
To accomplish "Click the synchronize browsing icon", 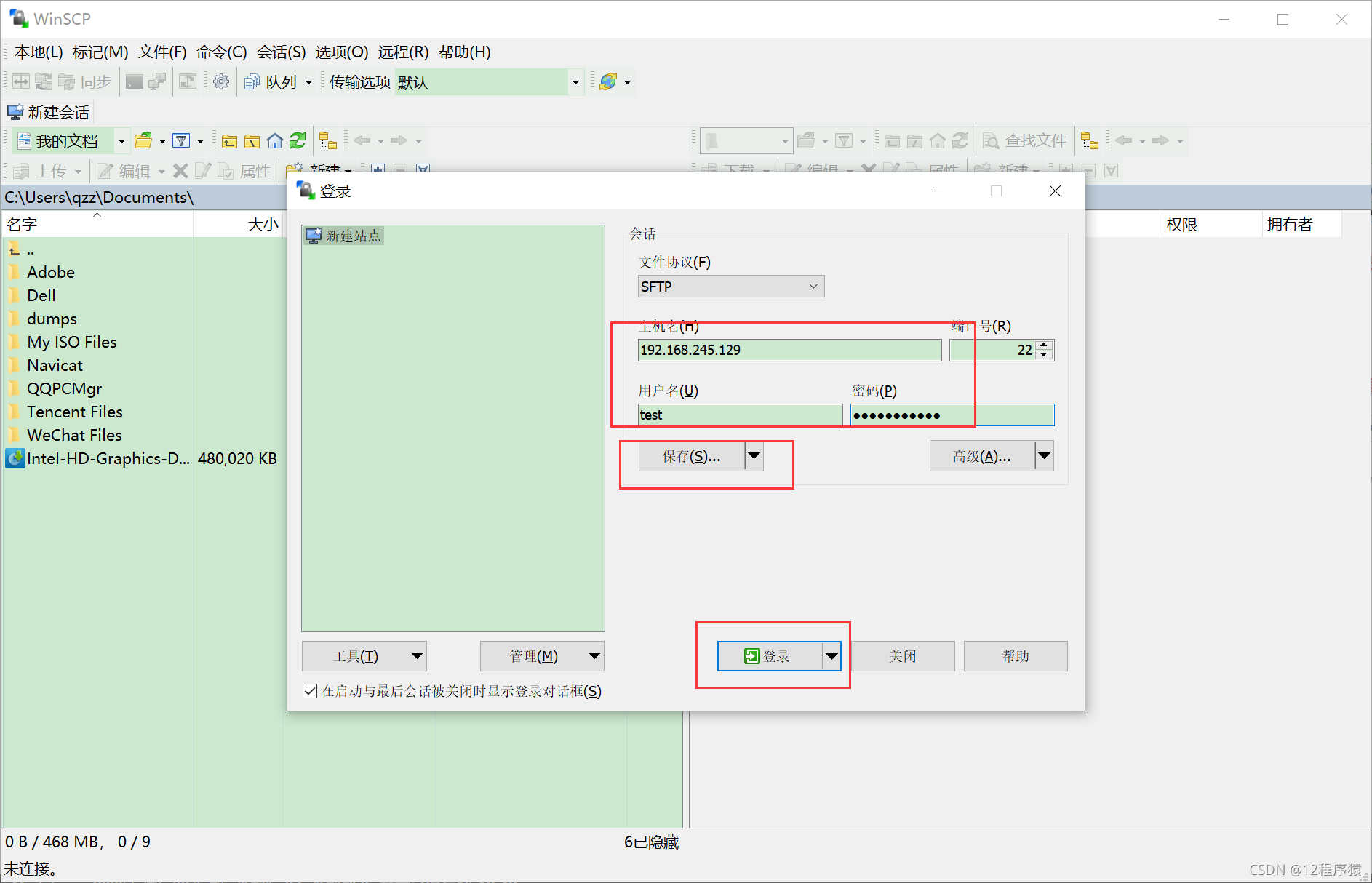I will [188, 81].
